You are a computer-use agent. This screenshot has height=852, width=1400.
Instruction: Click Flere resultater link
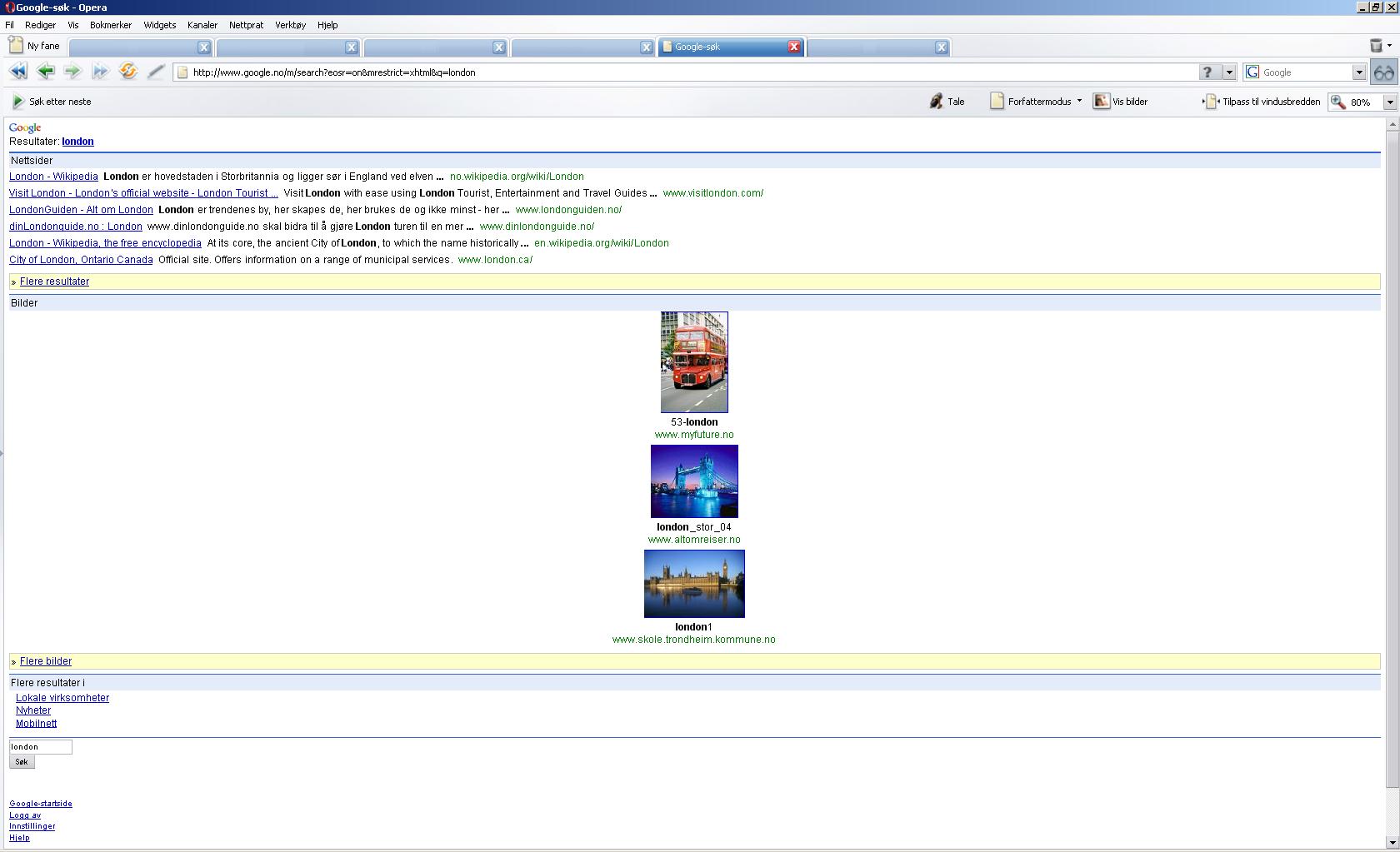[54, 282]
